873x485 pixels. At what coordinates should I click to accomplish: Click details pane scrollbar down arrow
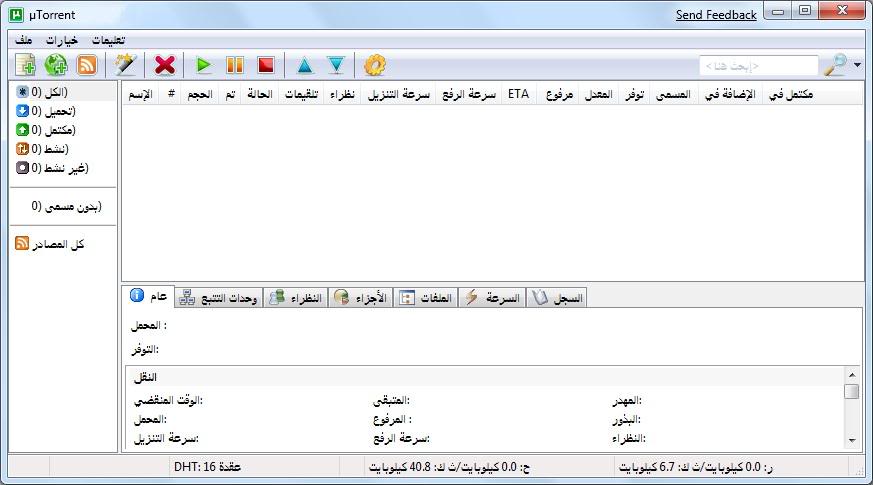point(852,440)
